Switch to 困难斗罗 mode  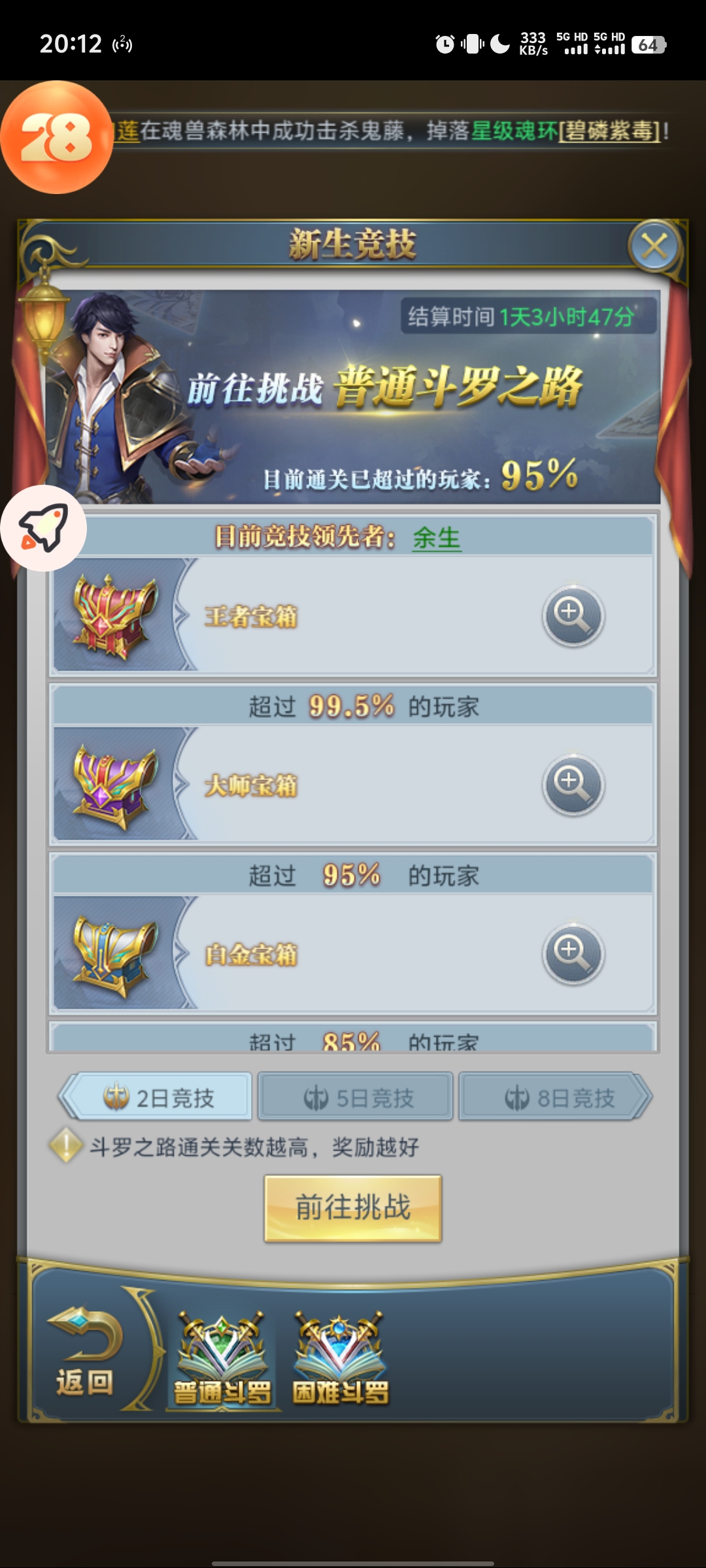tap(339, 1359)
